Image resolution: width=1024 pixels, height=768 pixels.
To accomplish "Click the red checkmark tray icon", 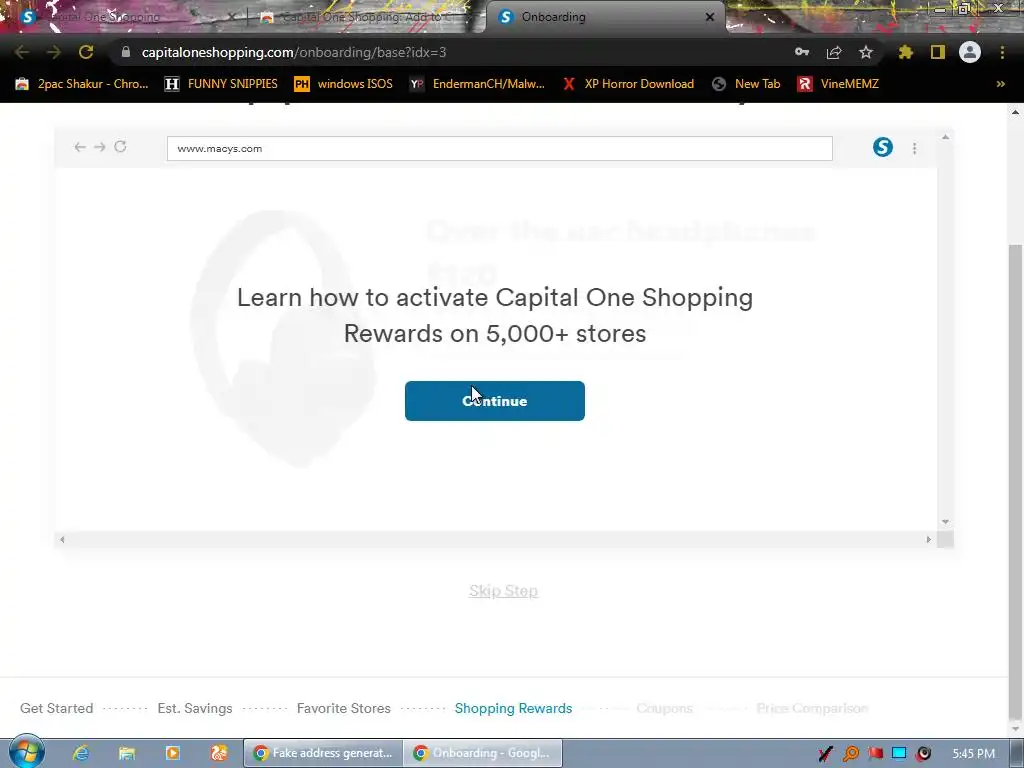I will (x=825, y=754).
